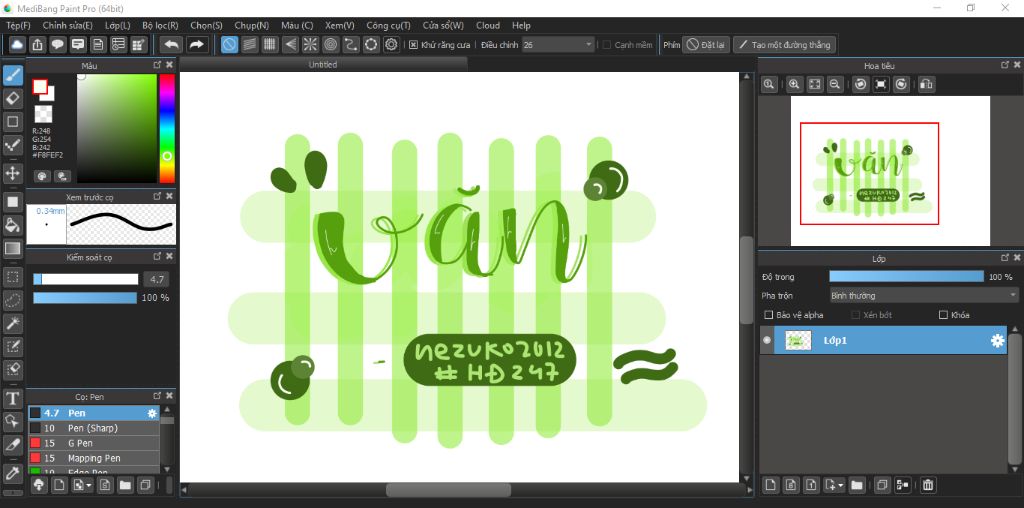Click the cloud icon in toolbar
1024x508 pixels.
click(x=18, y=44)
